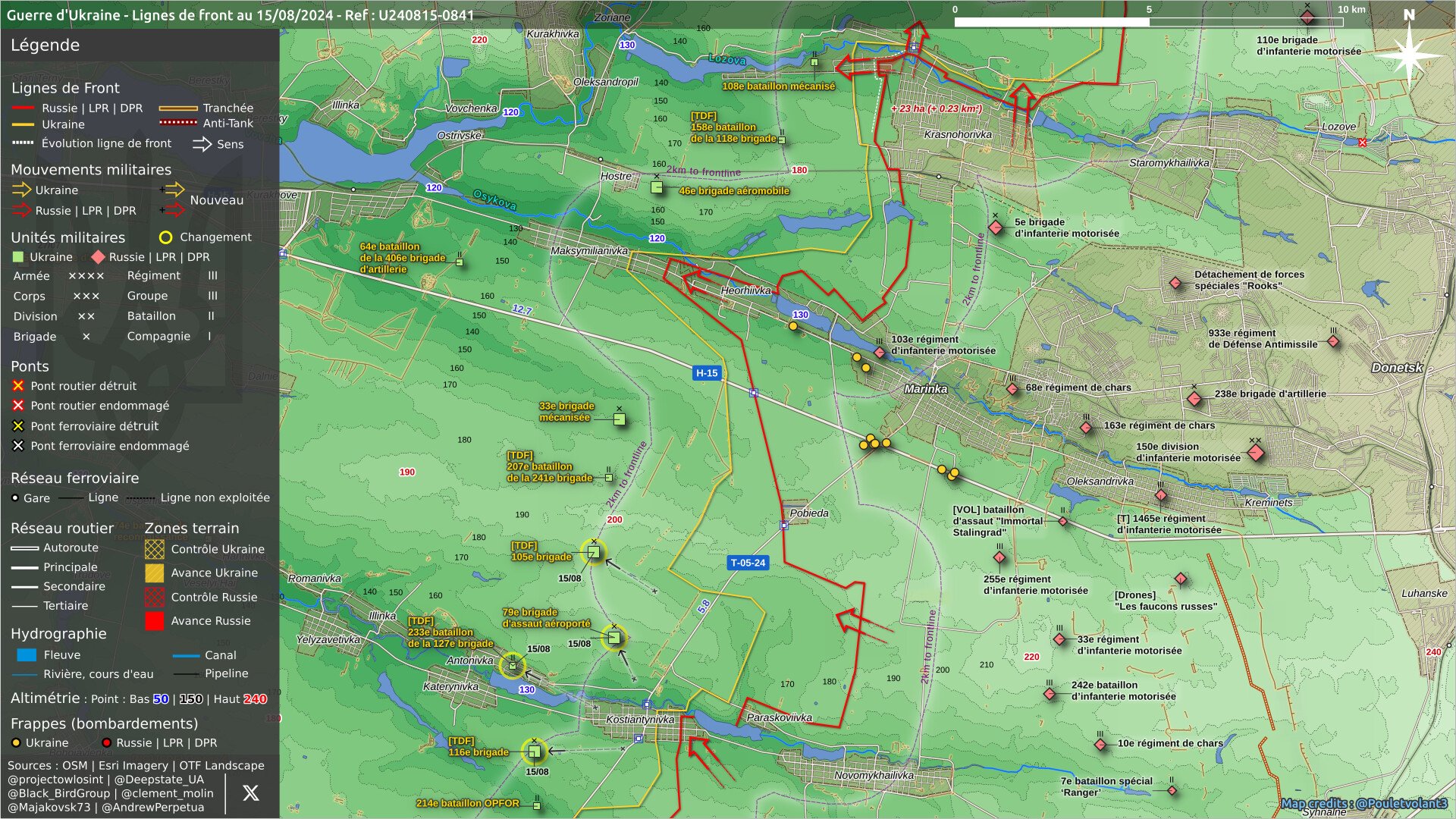Click the Paraskoviivka village label
This screenshot has width=1456, height=819.
780,717
